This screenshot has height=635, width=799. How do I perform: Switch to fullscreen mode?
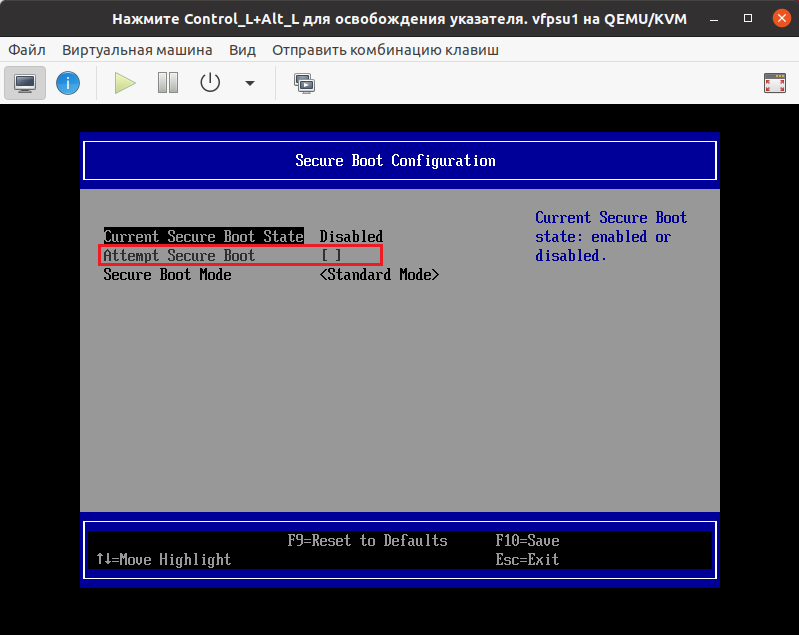(x=774, y=83)
